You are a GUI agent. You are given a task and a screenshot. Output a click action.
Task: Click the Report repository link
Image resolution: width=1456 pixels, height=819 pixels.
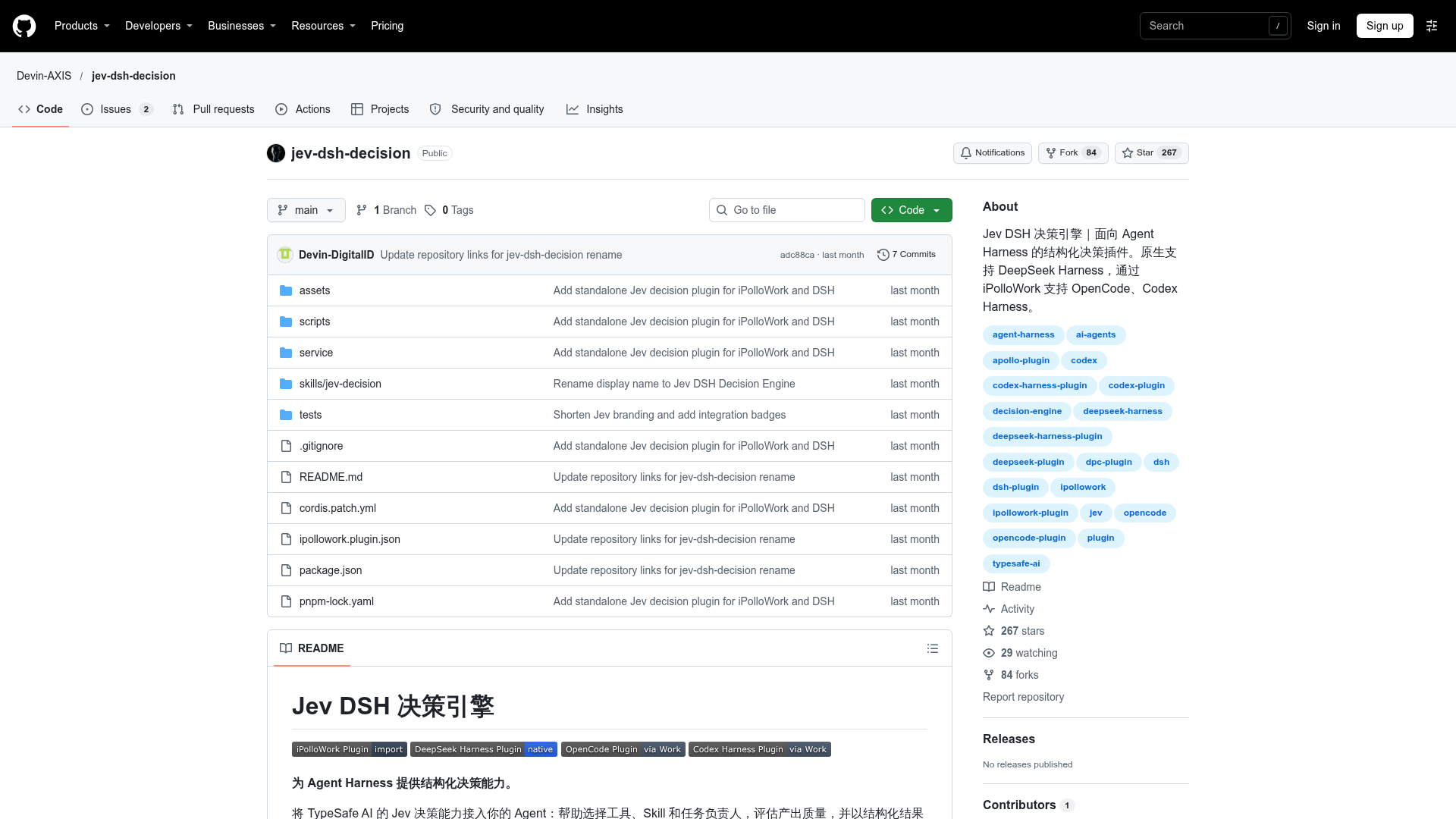[1023, 697]
